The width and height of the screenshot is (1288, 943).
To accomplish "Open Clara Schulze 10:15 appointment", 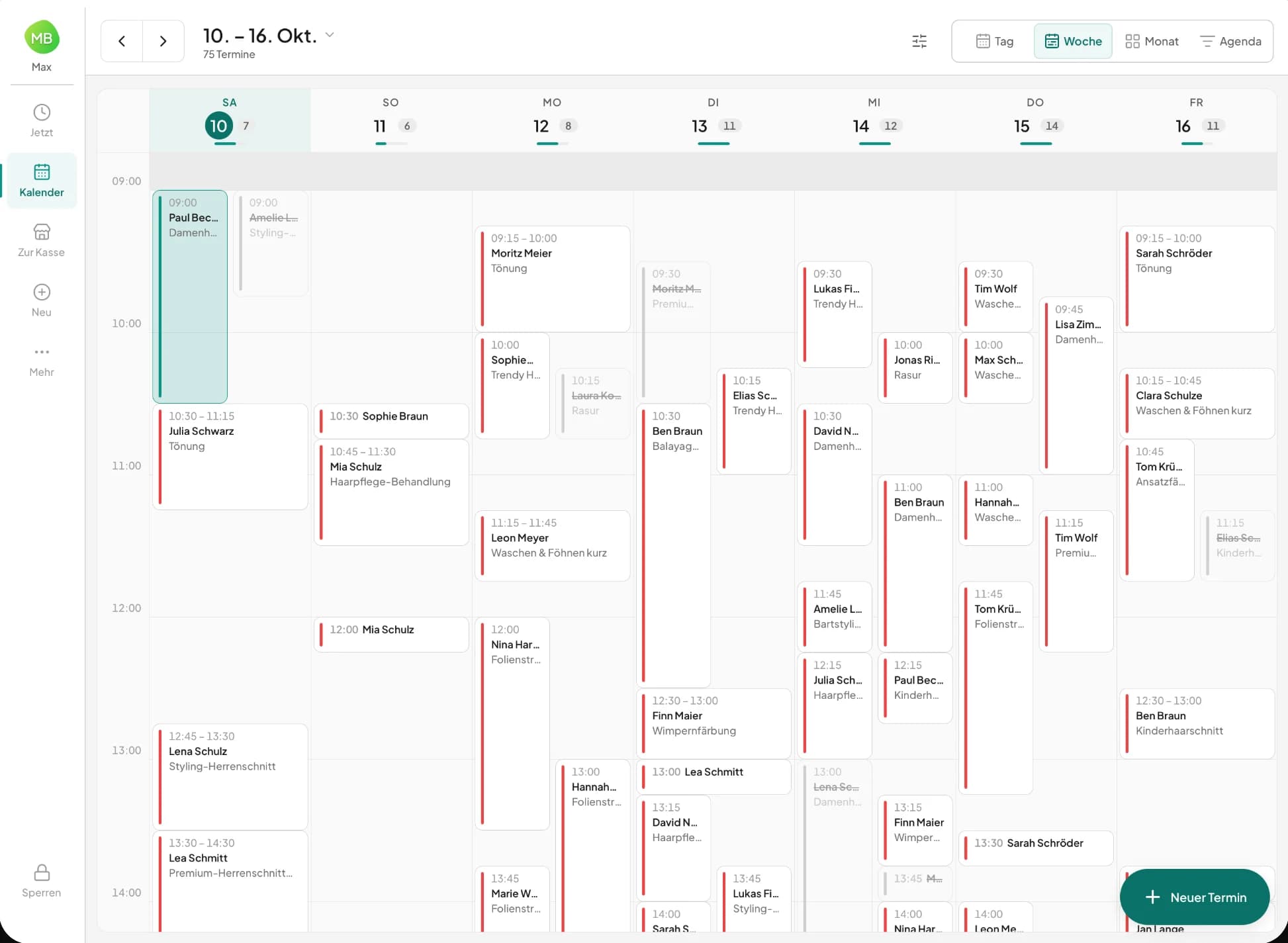I will (1197, 404).
